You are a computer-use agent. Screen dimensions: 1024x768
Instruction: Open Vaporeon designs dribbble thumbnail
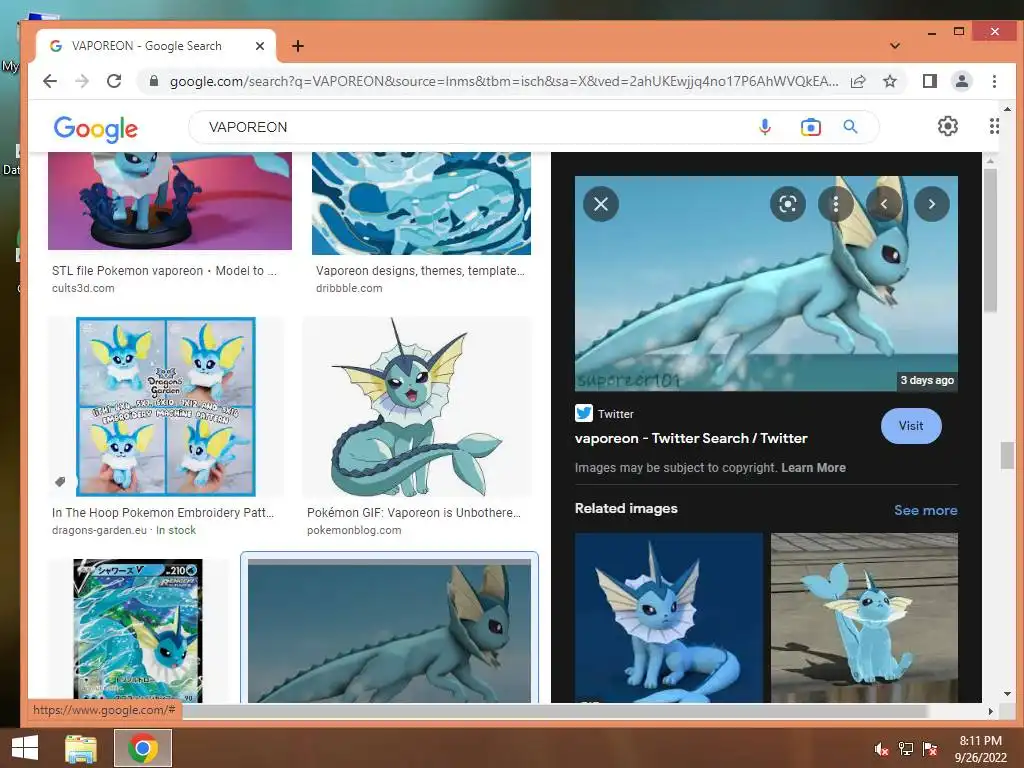421,203
